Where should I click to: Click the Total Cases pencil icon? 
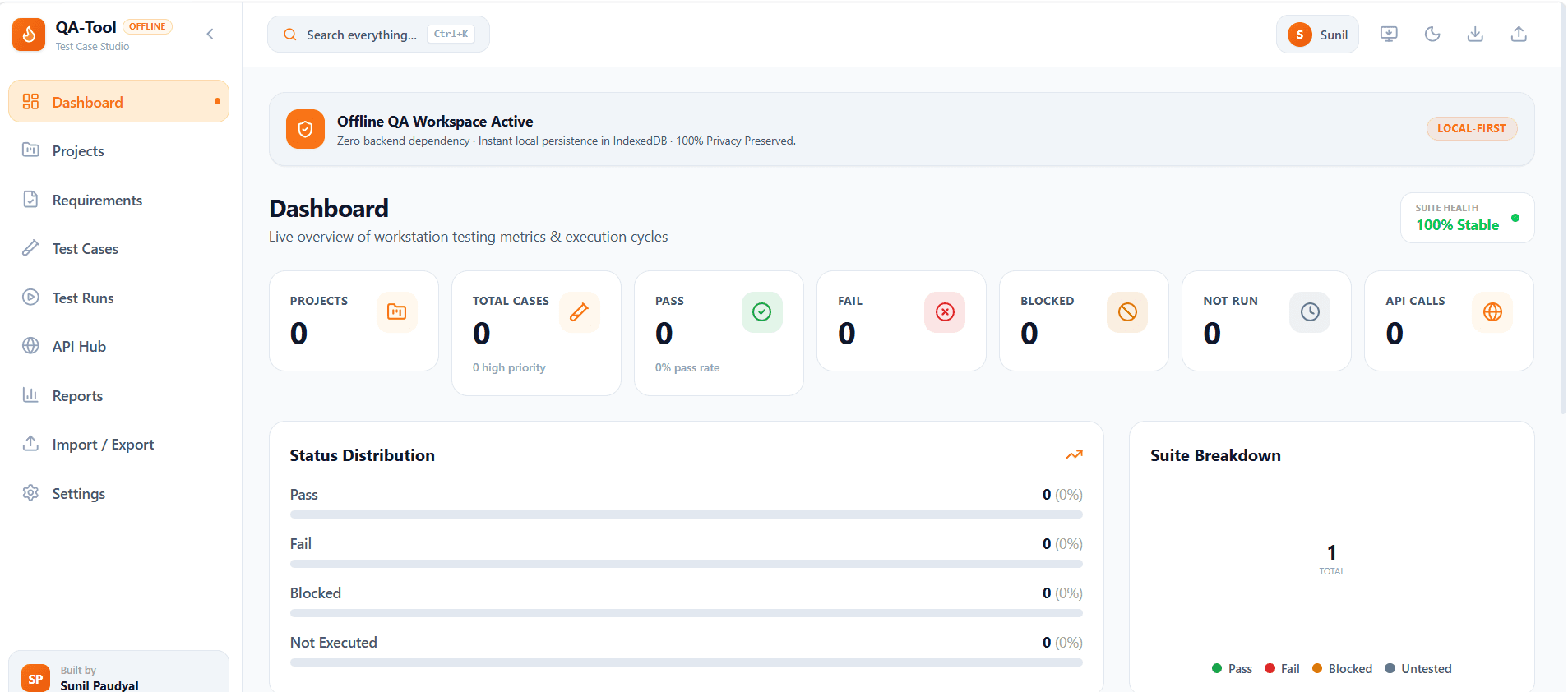580,312
